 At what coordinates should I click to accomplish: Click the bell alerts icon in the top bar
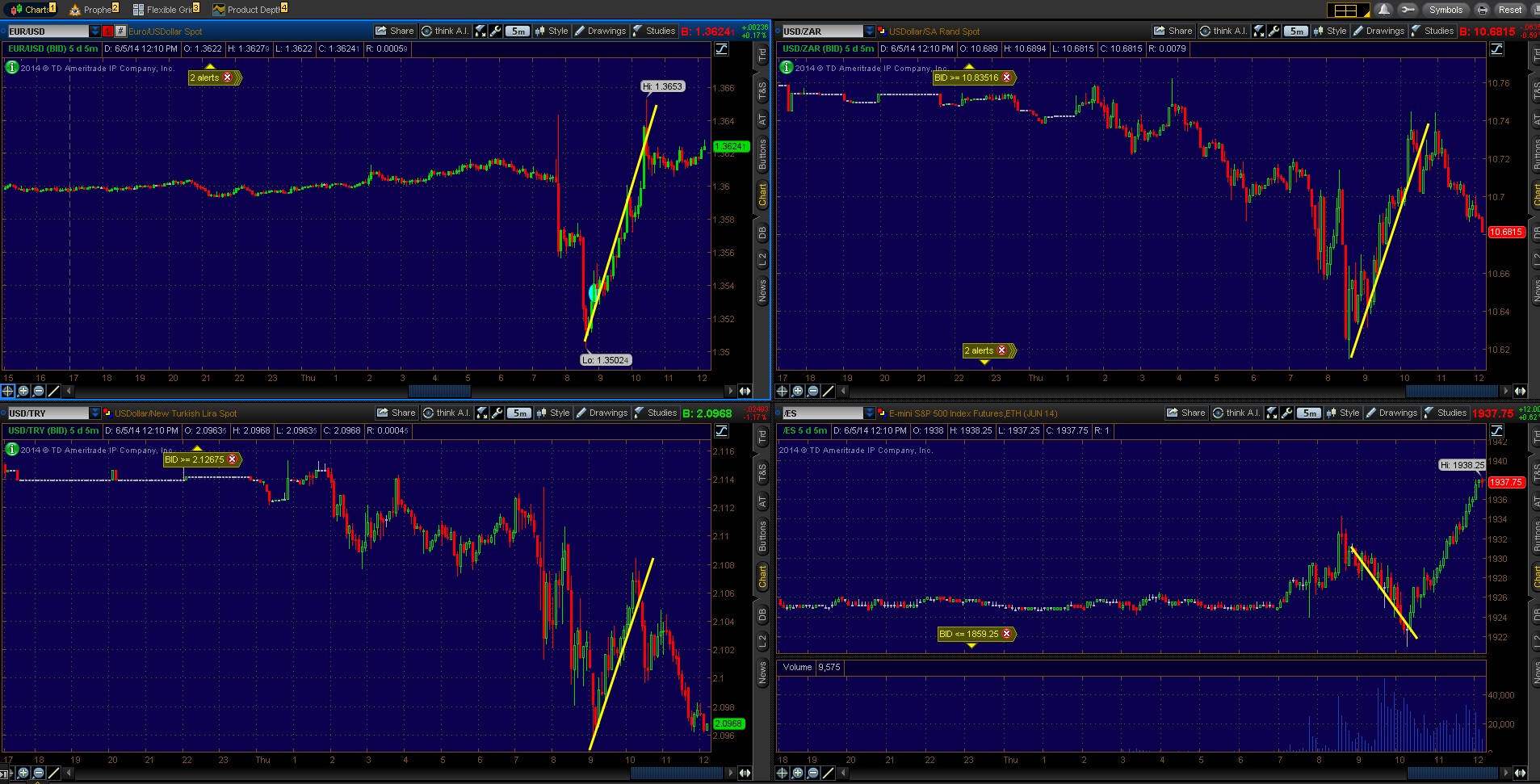point(1384,10)
